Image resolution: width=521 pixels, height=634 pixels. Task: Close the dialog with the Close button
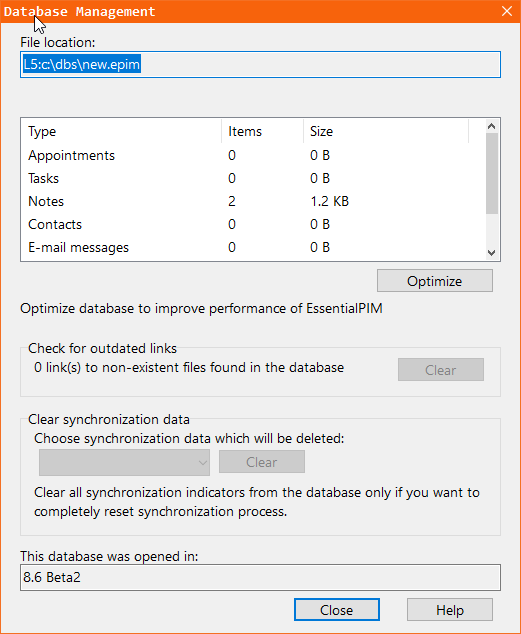click(337, 610)
